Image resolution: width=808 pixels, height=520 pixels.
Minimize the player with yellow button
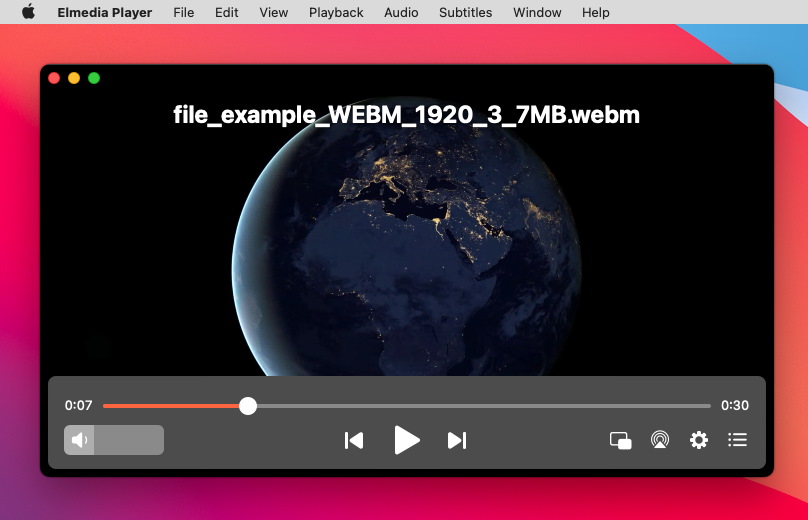[x=74, y=78]
